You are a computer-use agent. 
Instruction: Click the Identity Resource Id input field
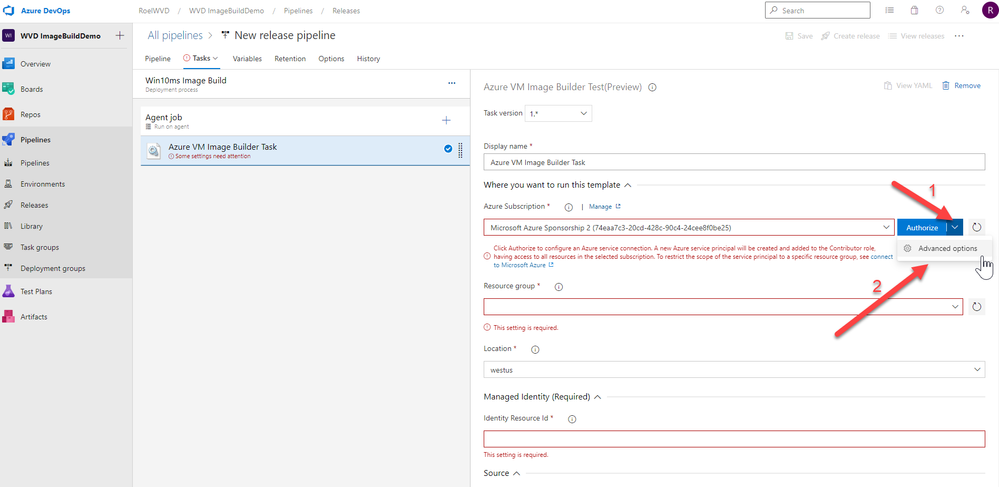734,439
